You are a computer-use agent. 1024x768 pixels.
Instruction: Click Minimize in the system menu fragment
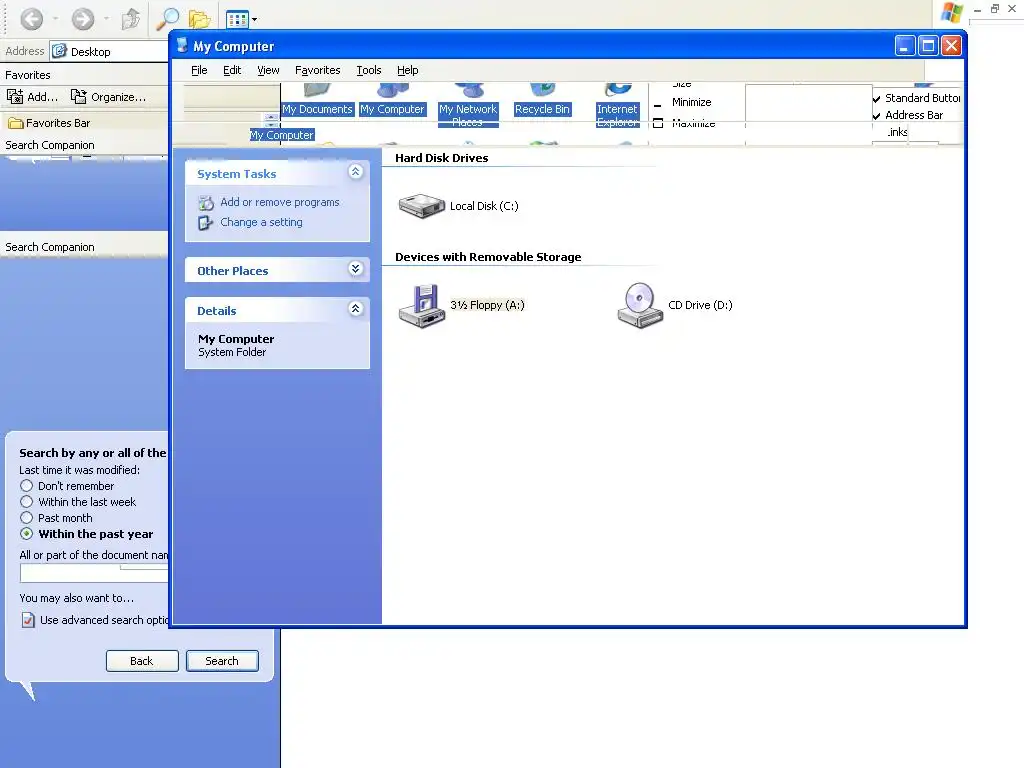tap(692, 102)
